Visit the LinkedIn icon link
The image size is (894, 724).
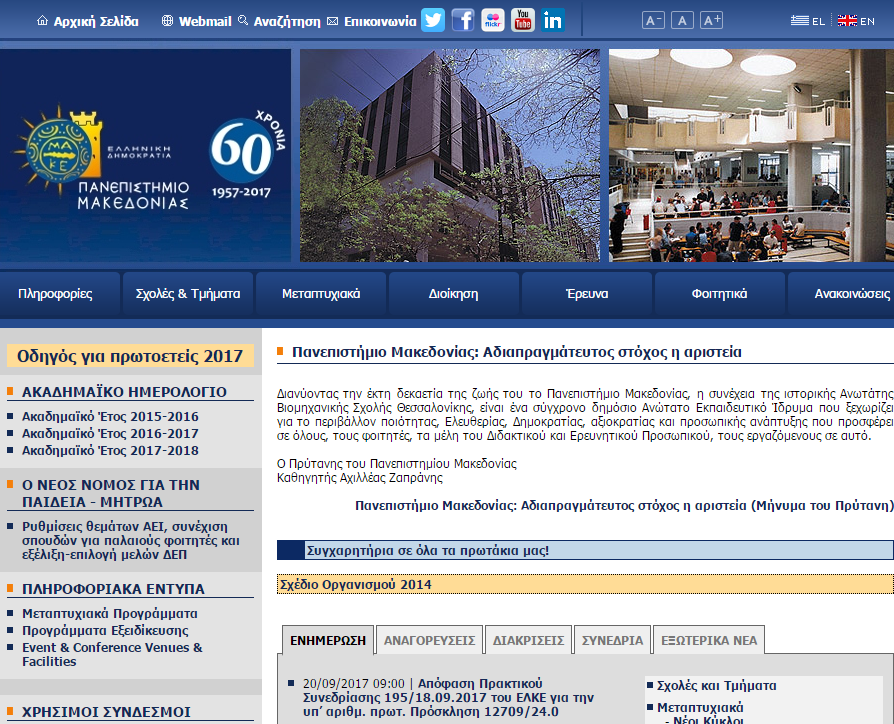(x=553, y=20)
